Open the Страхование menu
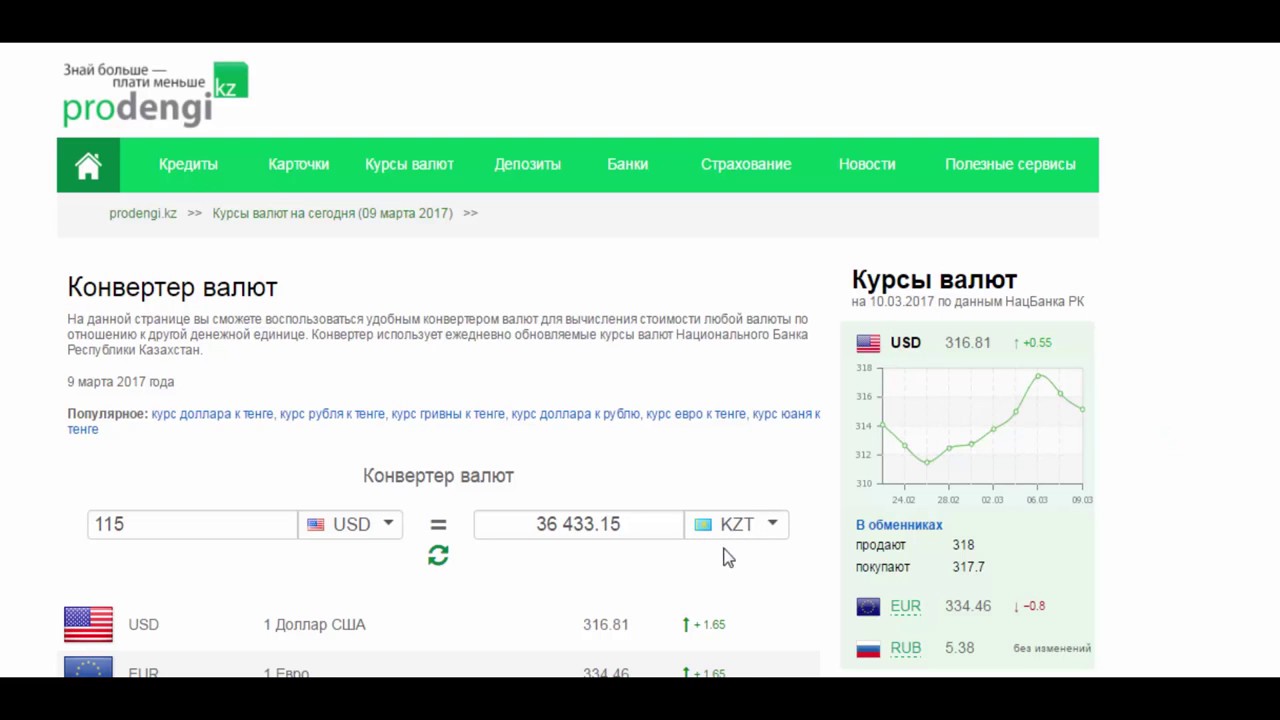This screenshot has width=1280, height=720. tap(746, 164)
